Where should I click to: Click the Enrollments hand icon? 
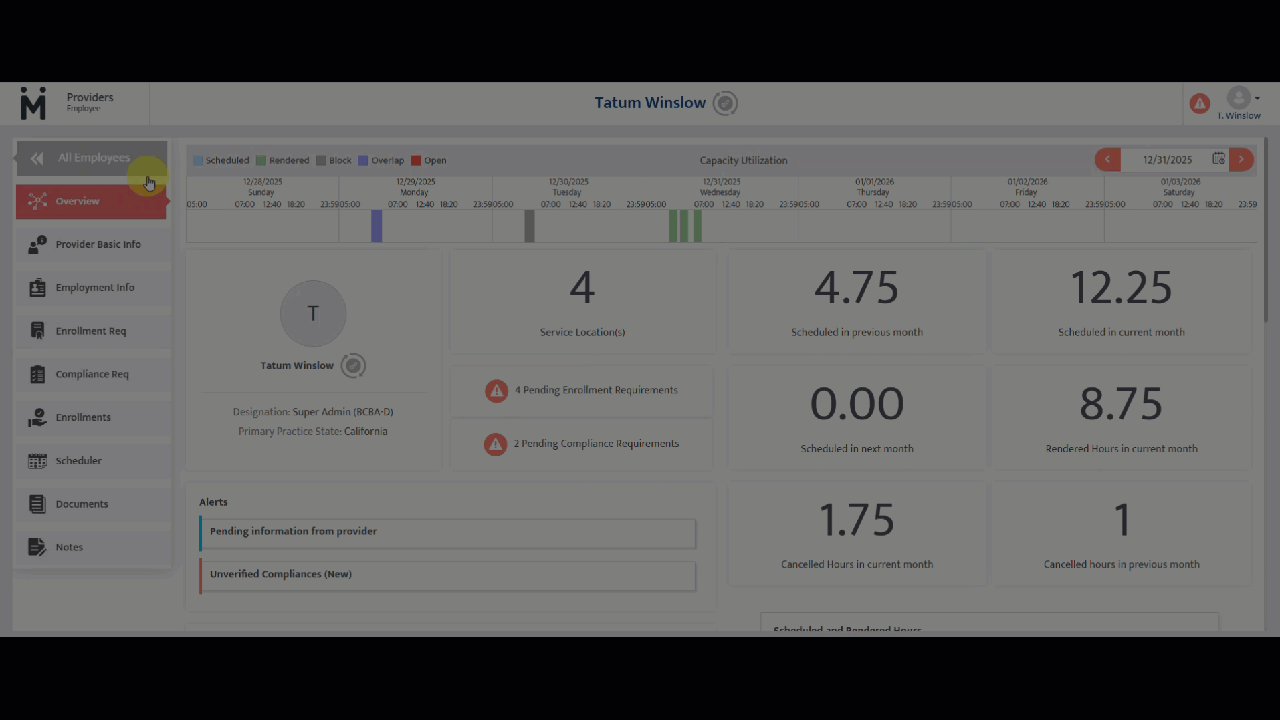(x=37, y=418)
